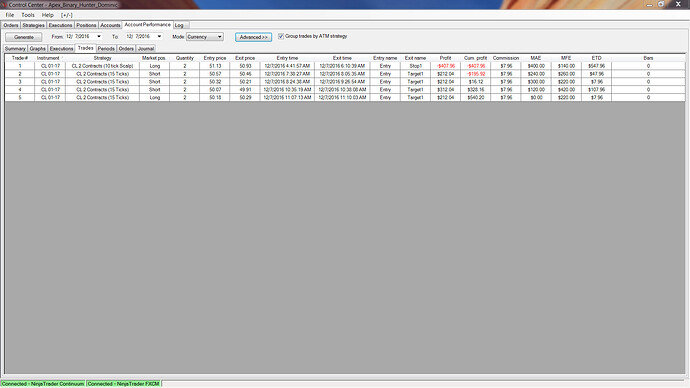Image resolution: width=690 pixels, height=388 pixels.
Task: Sort by the Profit column header
Action: 445,58
